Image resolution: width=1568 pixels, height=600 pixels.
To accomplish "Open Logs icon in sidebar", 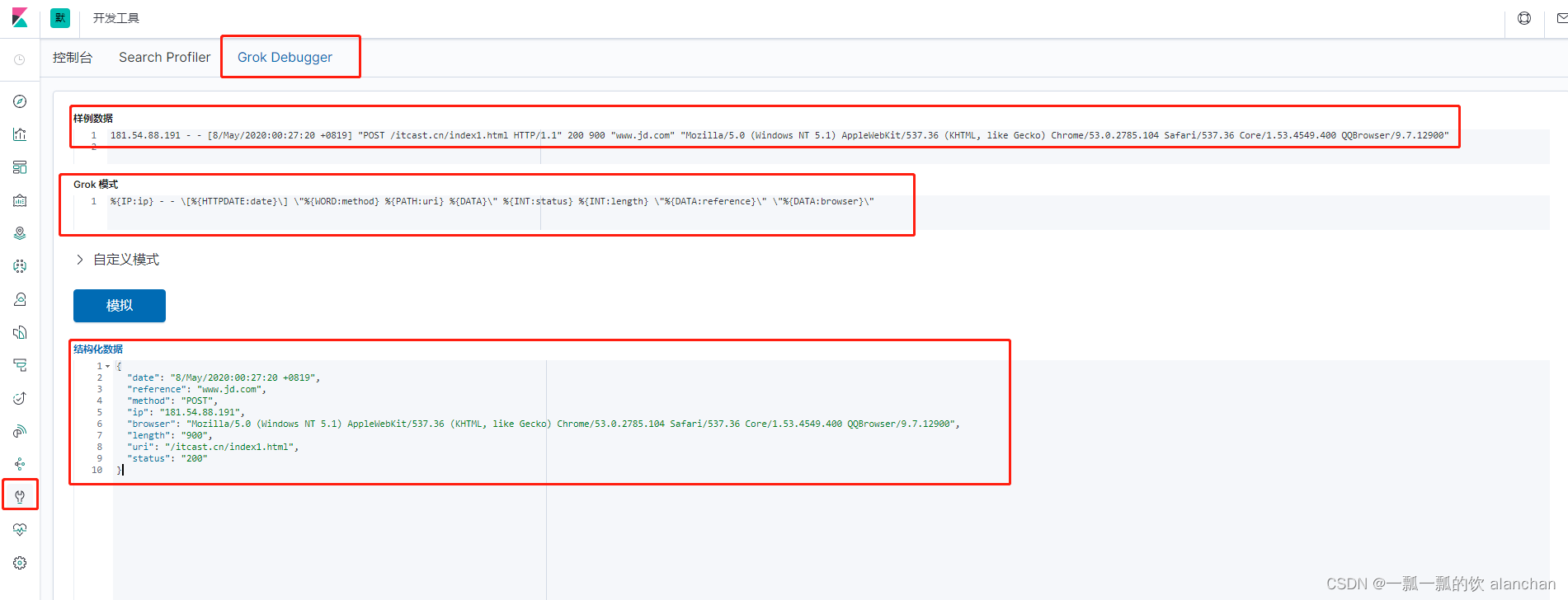I will tap(20, 332).
